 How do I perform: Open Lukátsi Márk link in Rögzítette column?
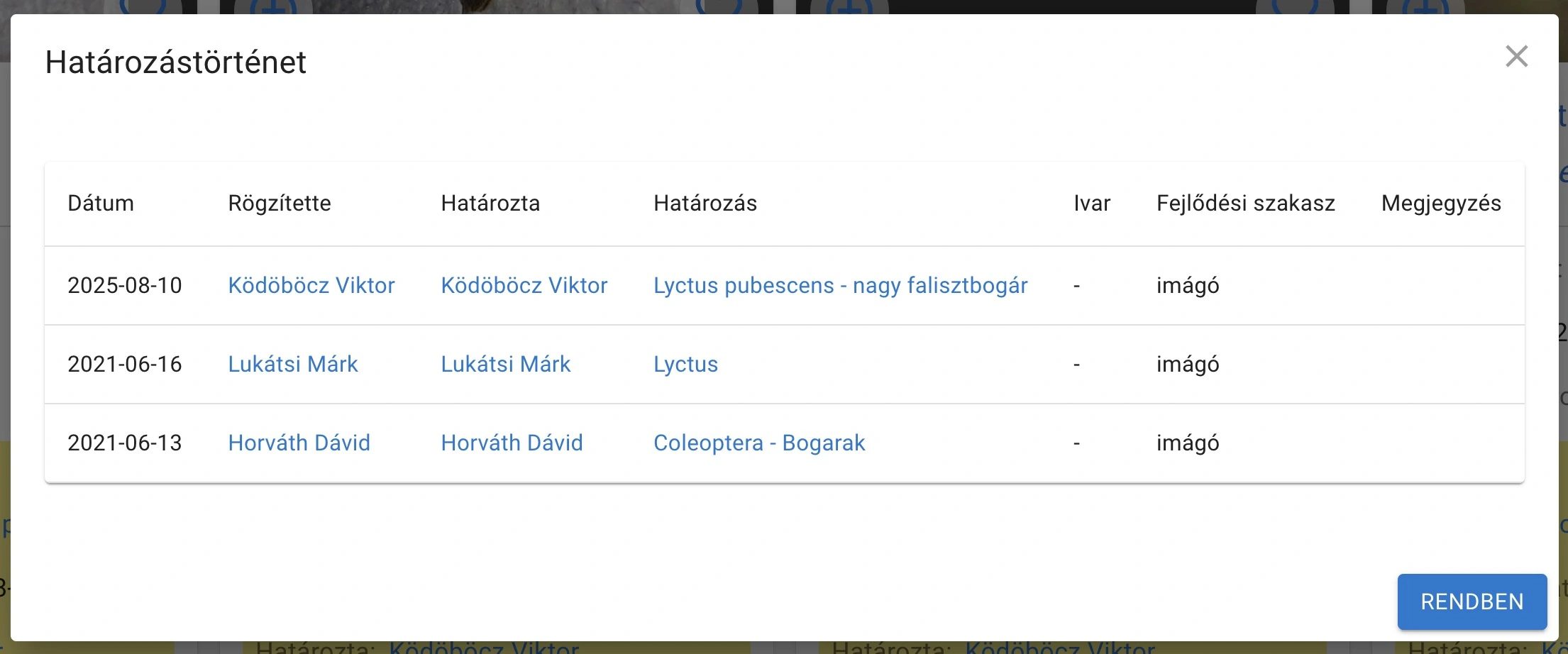pos(293,364)
